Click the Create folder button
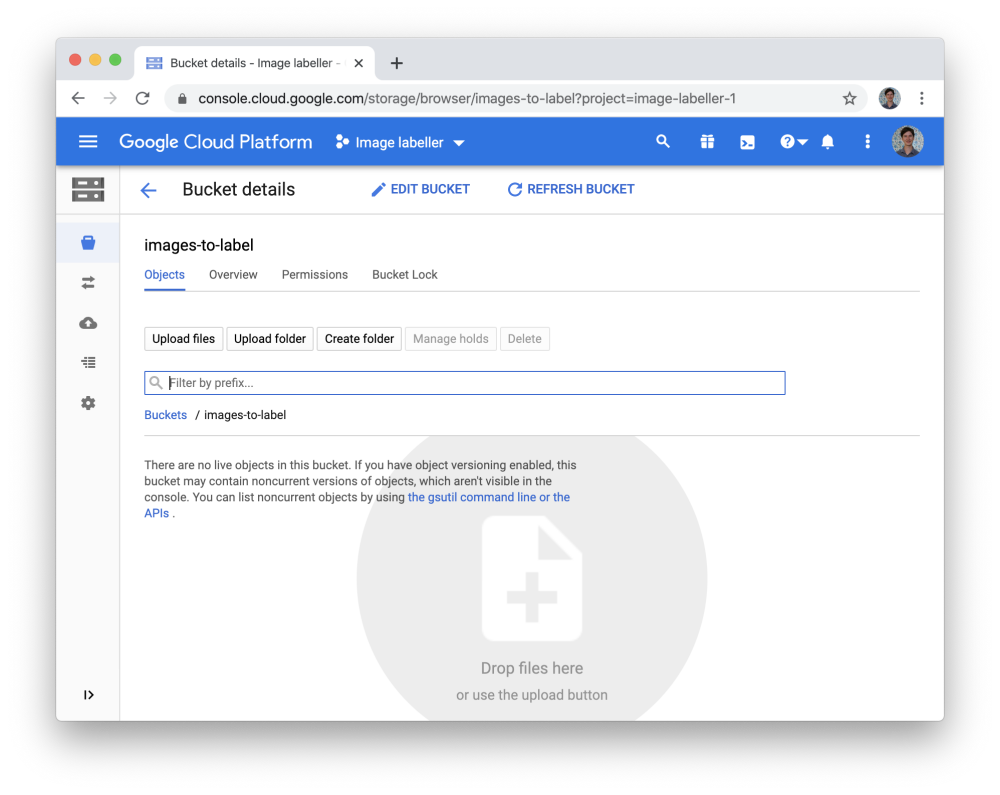This screenshot has height=795, width=1000. point(359,339)
